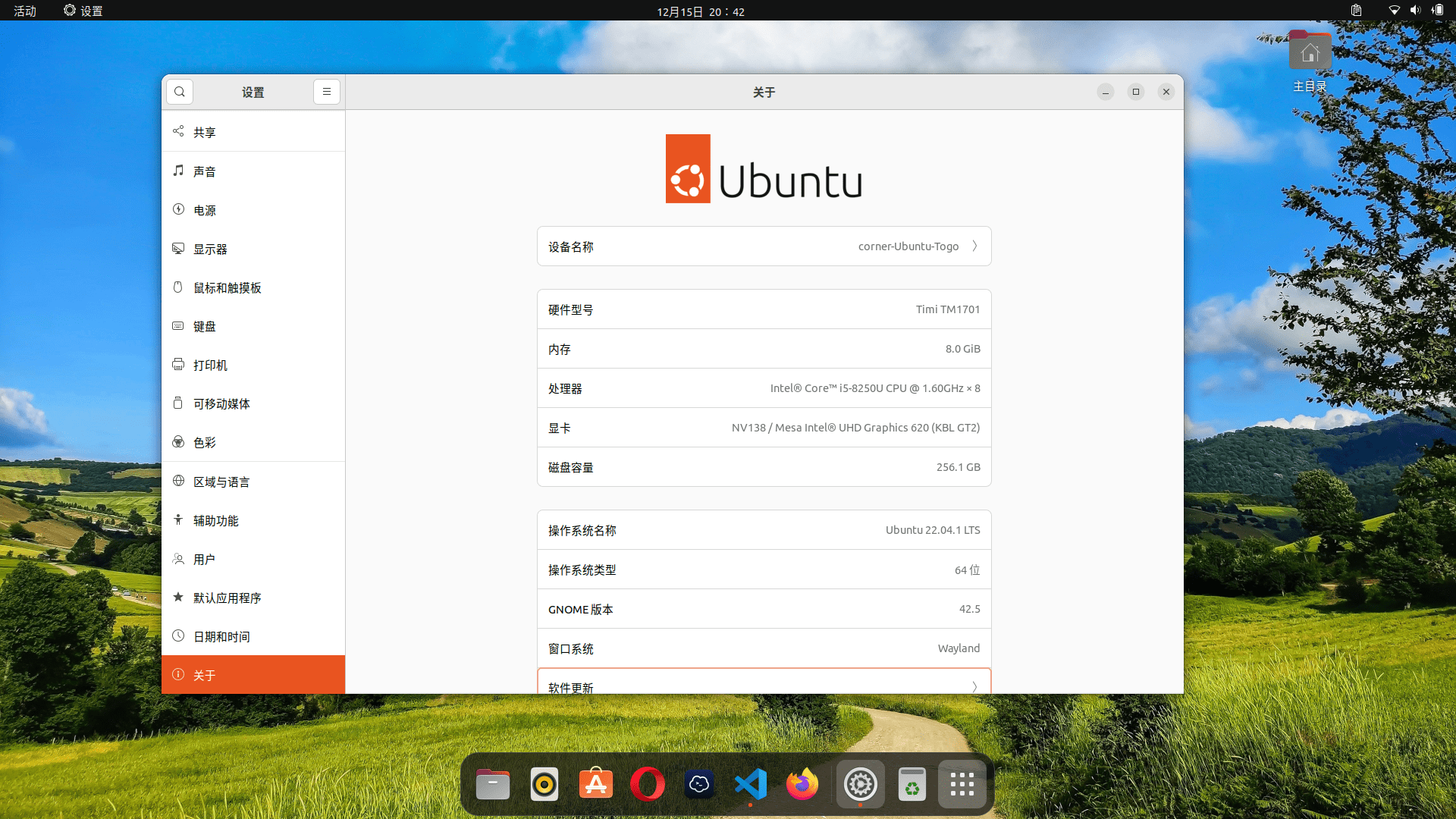Screen dimensions: 1456x819
Task: Click the keyboard icon beside 键盘
Action: (178, 325)
